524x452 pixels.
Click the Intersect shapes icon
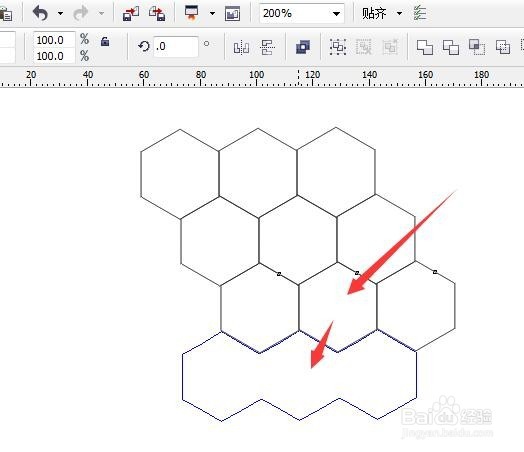tap(477, 47)
